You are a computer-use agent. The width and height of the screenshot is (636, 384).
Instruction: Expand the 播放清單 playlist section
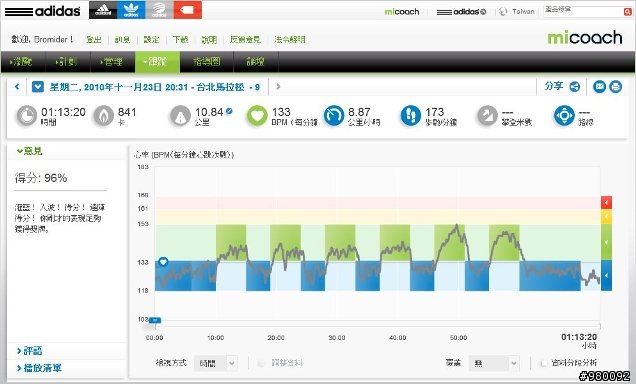coord(39,368)
